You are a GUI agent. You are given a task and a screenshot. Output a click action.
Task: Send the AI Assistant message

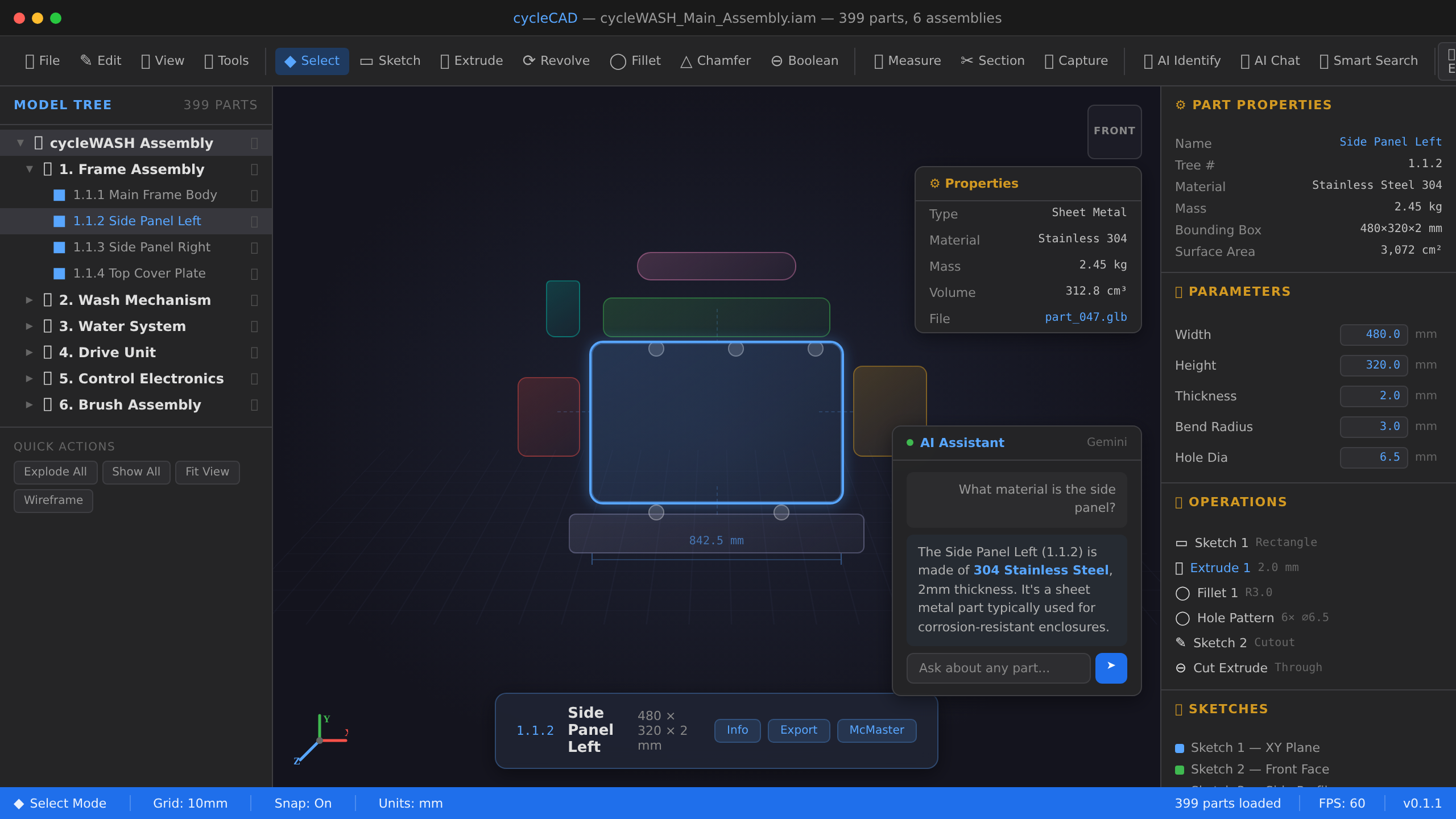[x=1111, y=668]
